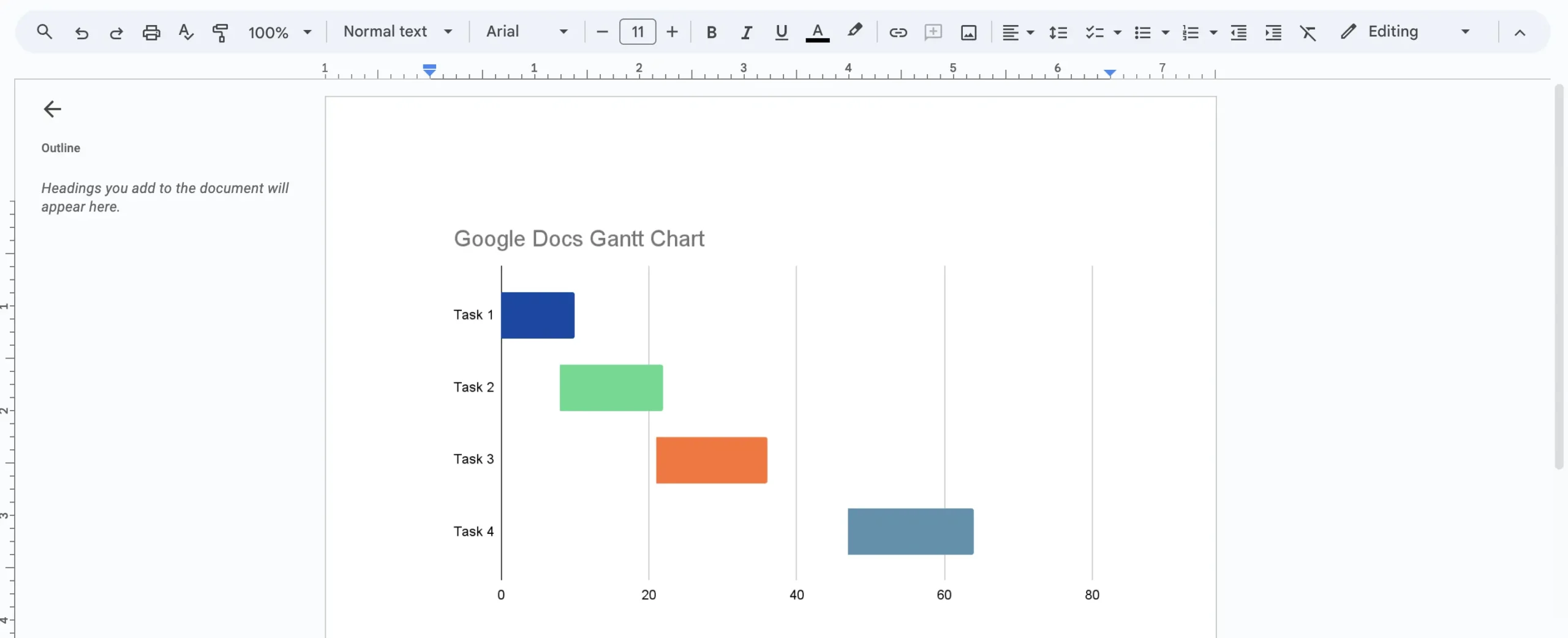
Task: Open the text color picker
Action: click(817, 32)
